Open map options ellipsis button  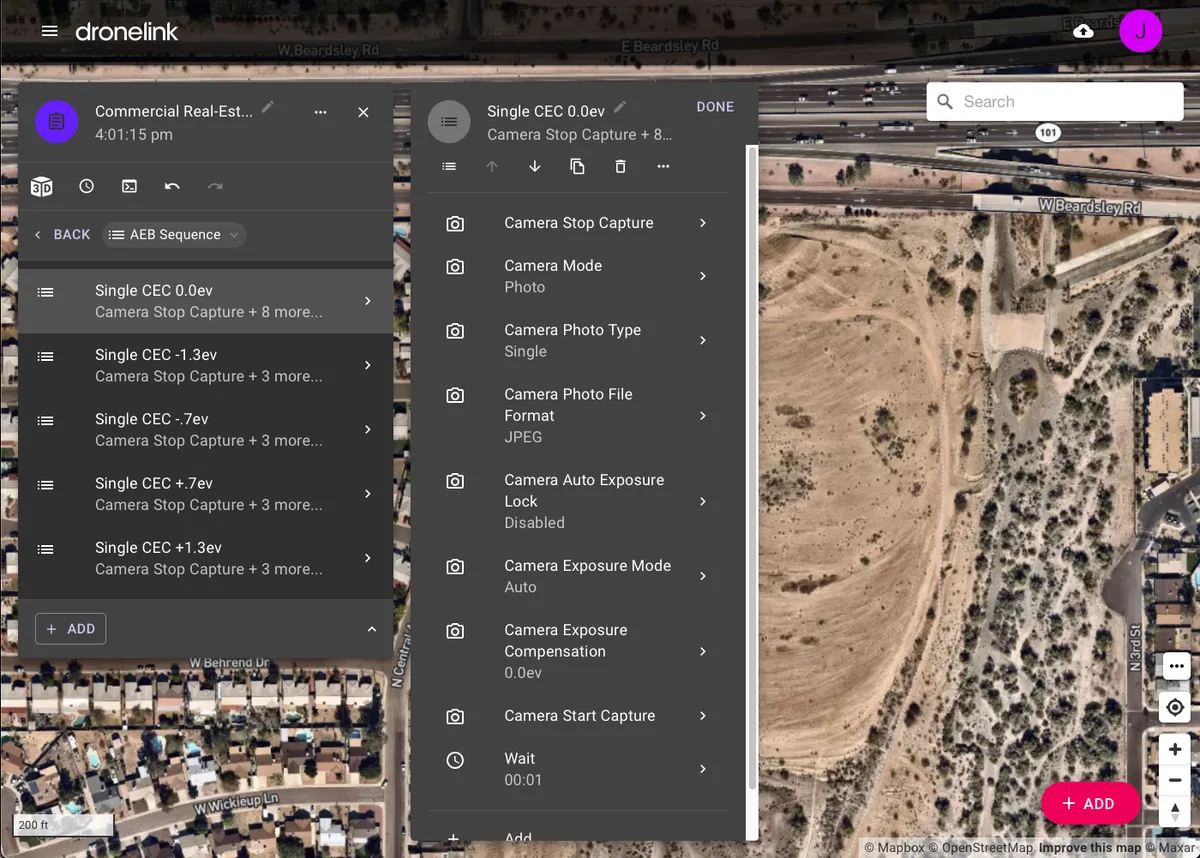(x=1175, y=665)
